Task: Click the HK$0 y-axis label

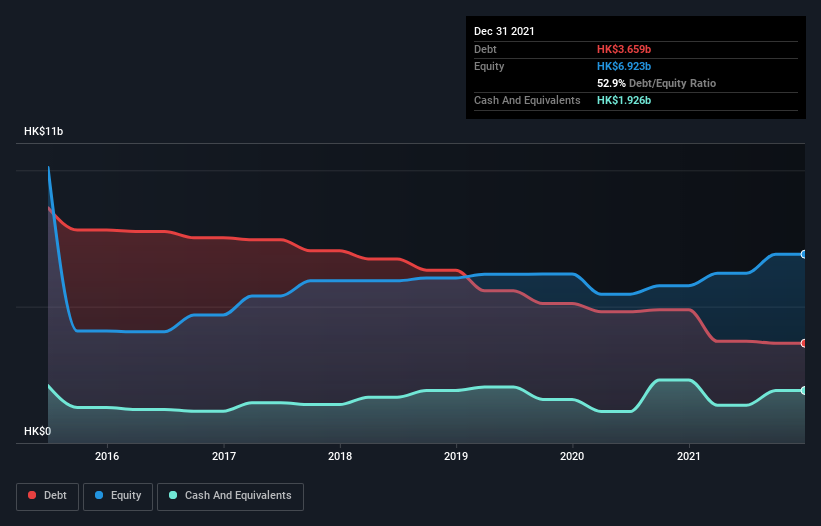Action: pyautogui.click(x=38, y=431)
